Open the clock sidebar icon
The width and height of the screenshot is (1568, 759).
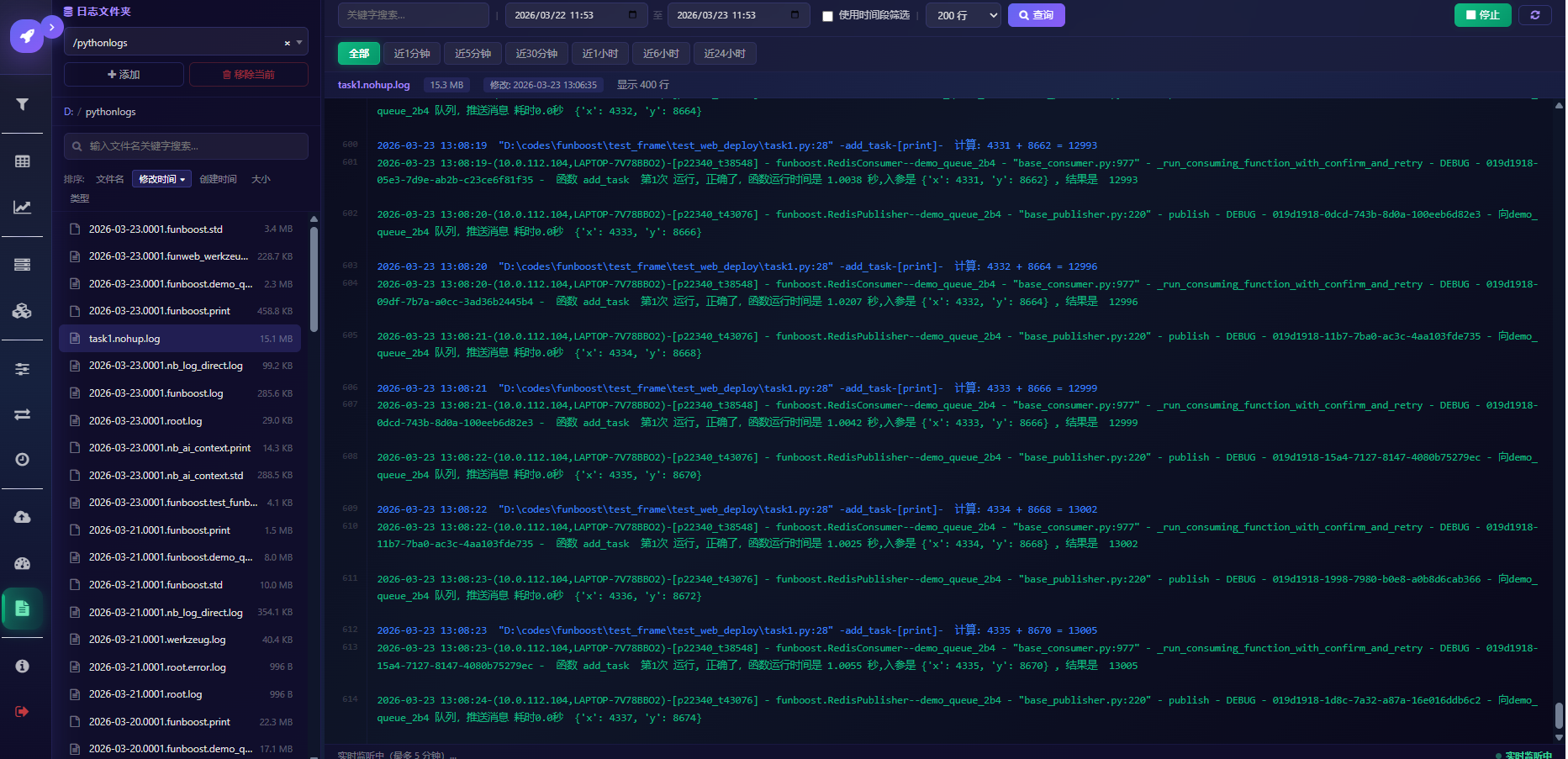(x=23, y=460)
